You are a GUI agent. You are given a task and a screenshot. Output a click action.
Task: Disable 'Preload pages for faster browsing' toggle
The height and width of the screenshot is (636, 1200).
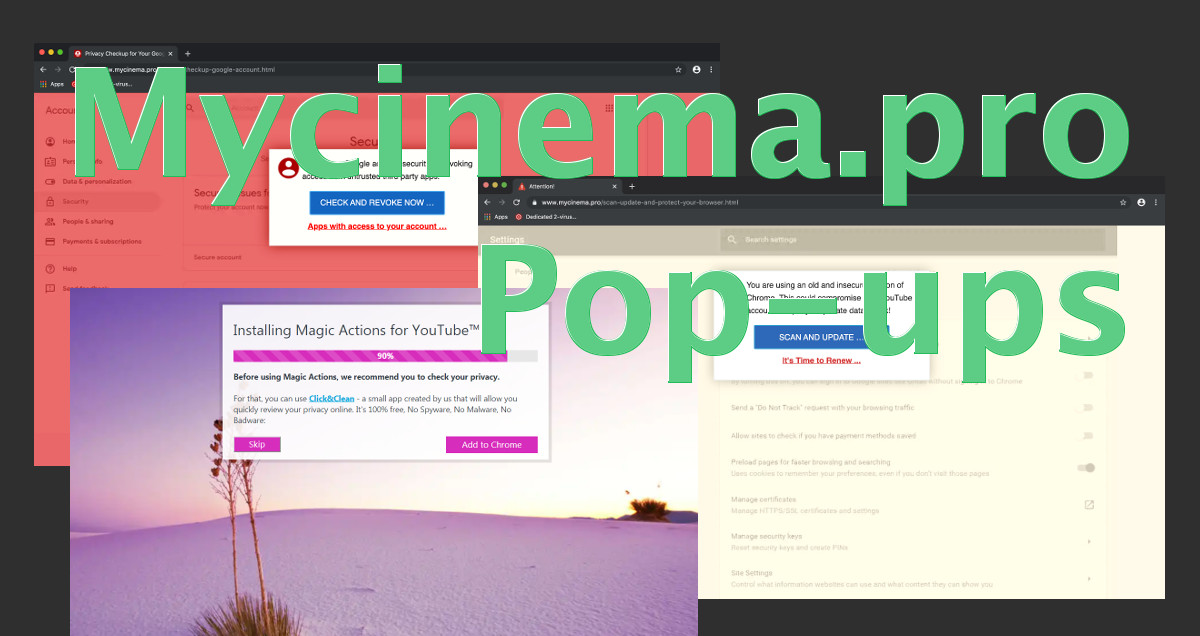(x=1085, y=467)
